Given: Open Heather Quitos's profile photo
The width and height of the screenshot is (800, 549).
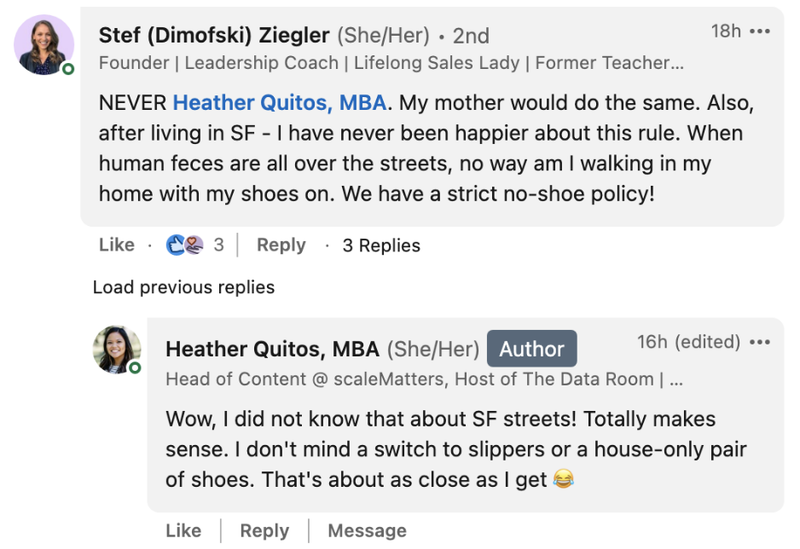Looking at the screenshot, I should pos(116,349).
